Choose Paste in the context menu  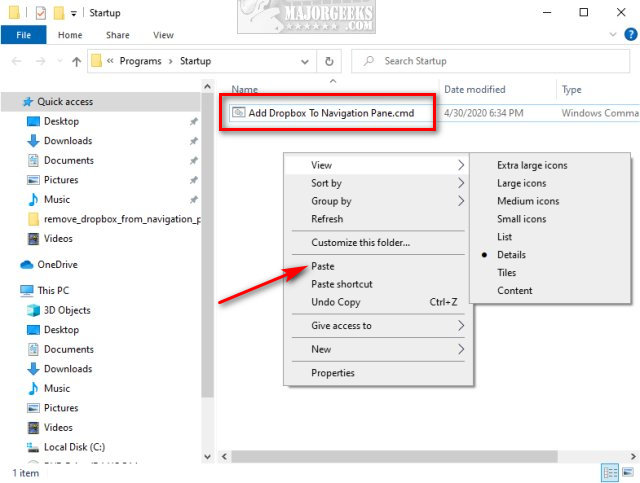378,267
